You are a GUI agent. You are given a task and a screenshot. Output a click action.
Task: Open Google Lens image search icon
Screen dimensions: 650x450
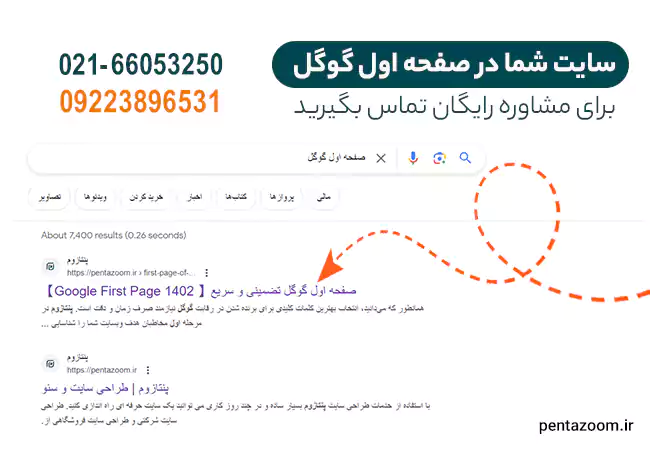(x=439, y=158)
